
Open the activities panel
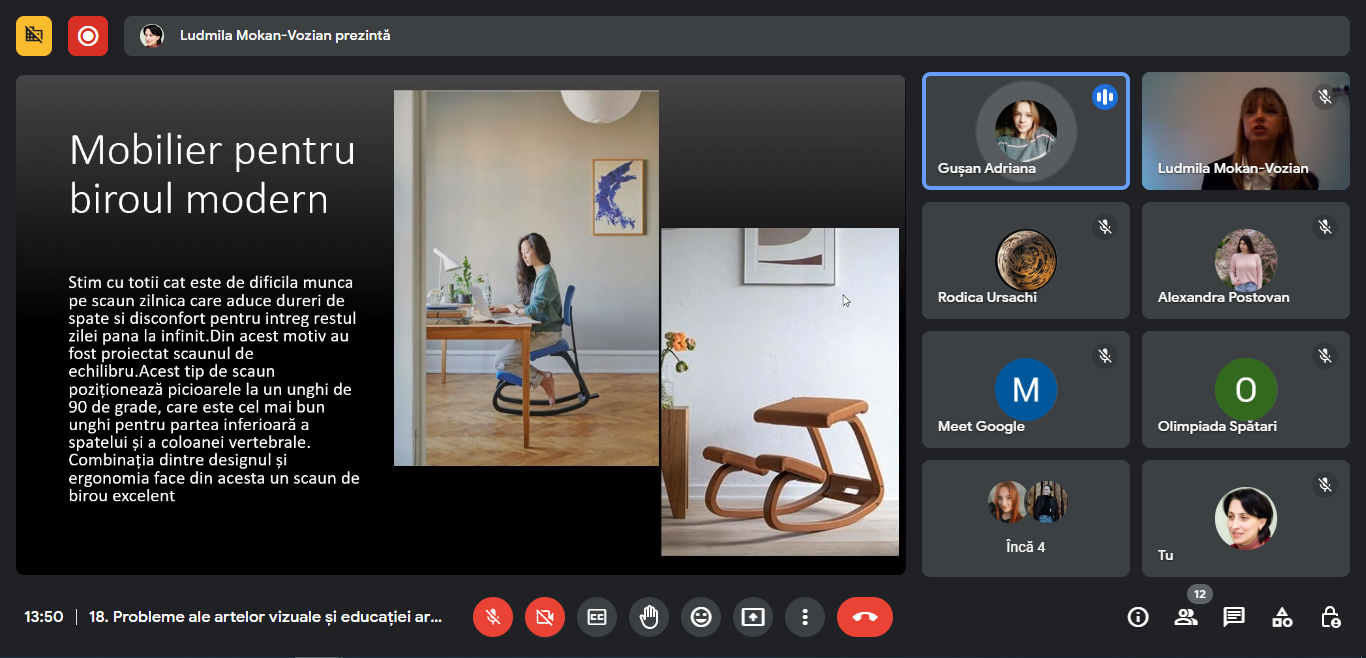pyautogui.click(x=1282, y=617)
